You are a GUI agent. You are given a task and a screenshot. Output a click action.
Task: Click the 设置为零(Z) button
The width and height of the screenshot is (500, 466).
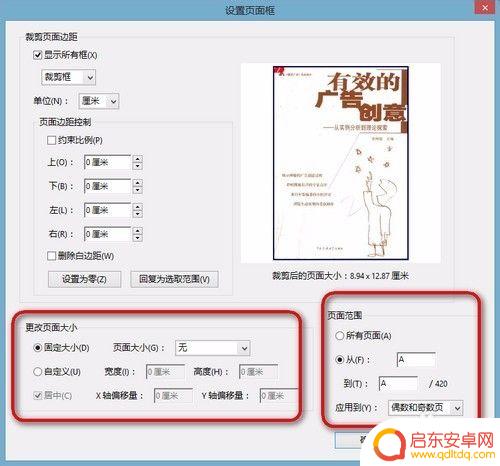[x=84, y=279]
